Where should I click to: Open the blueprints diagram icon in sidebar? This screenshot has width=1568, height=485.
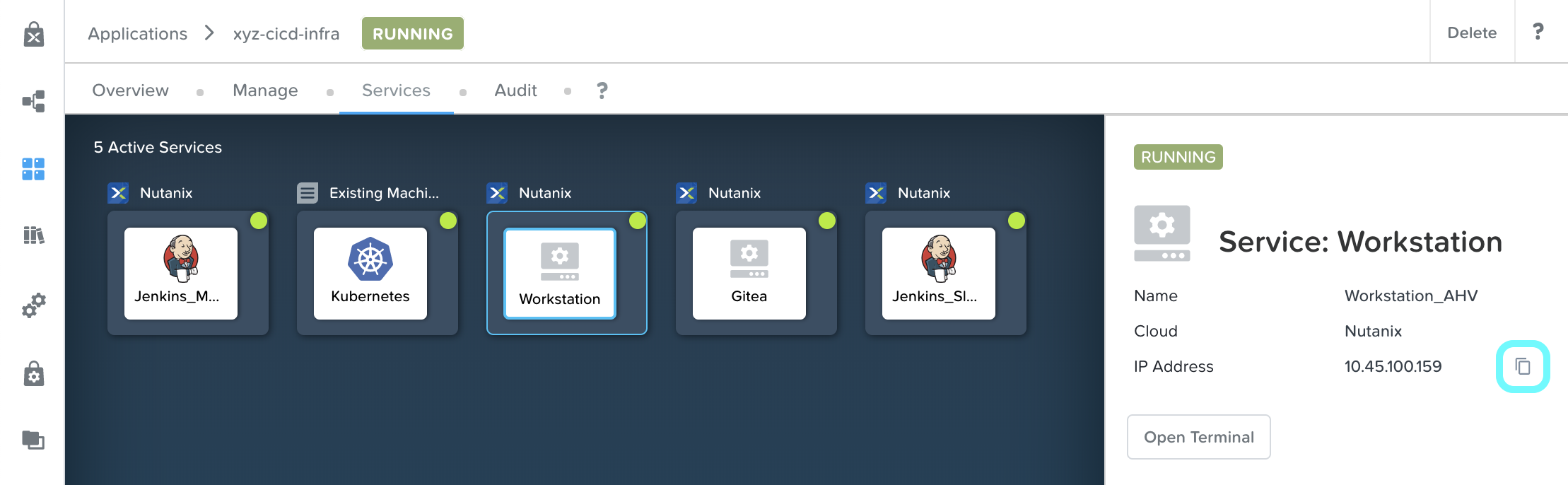pos(33,101)
